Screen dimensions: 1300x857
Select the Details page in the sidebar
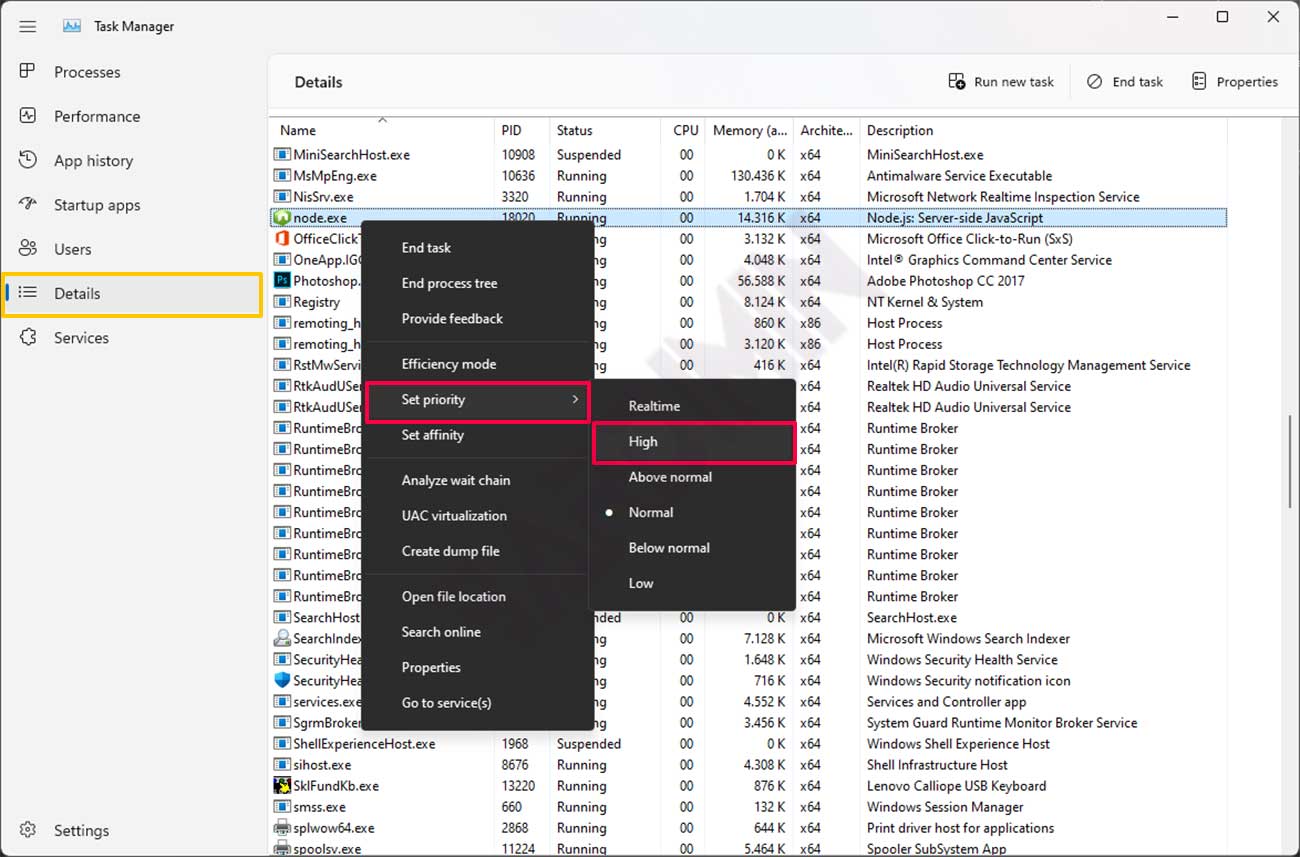[133, 293]
